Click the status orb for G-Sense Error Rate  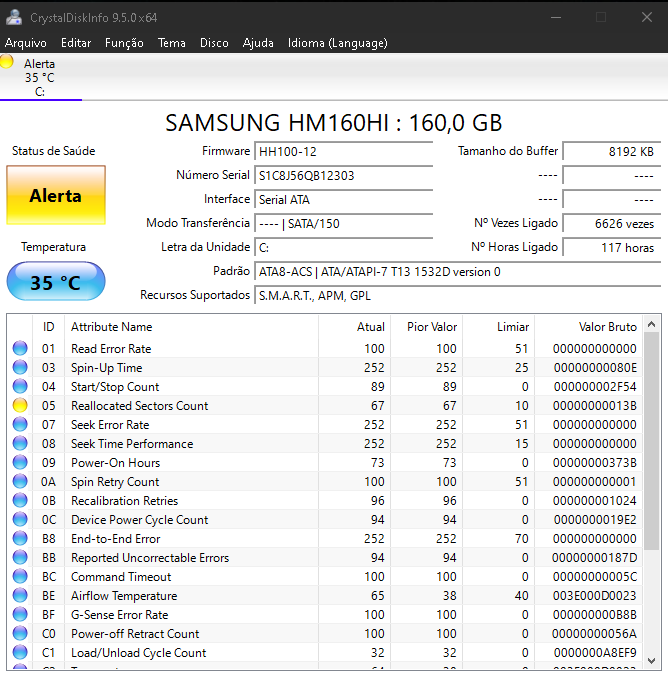click(x=20, y=614)
